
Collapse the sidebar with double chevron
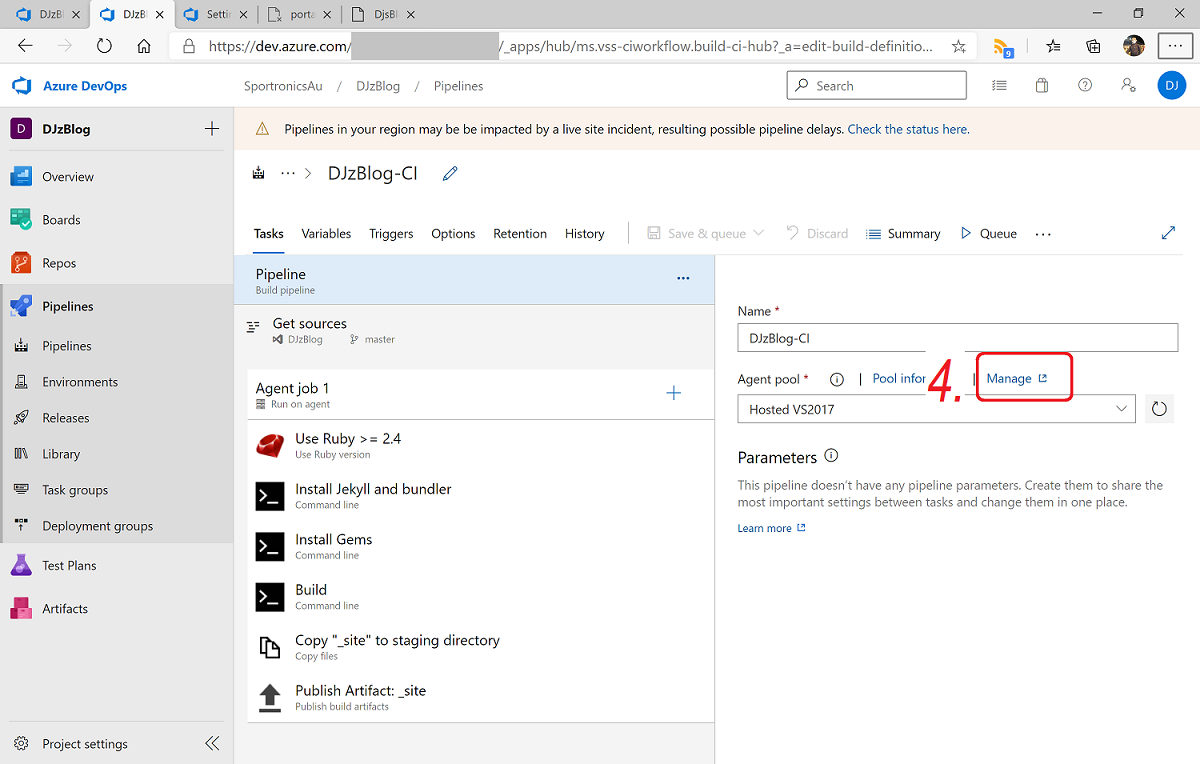tap(212, 743)
